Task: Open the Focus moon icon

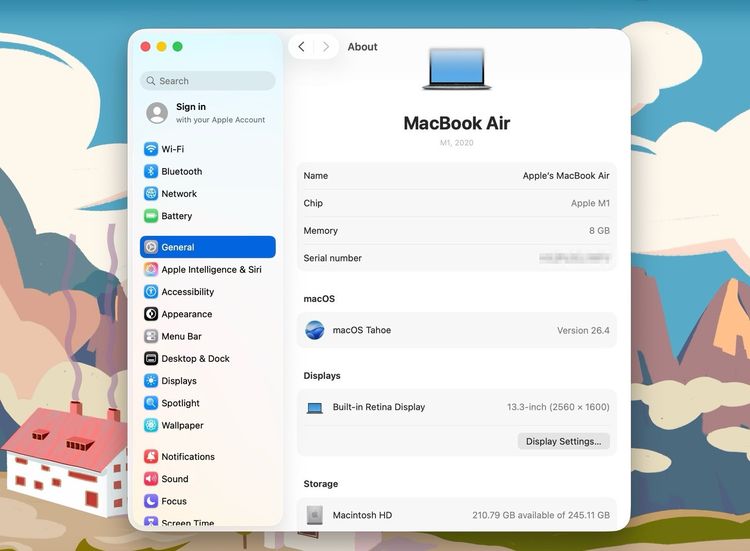Action: coord(151,501)
